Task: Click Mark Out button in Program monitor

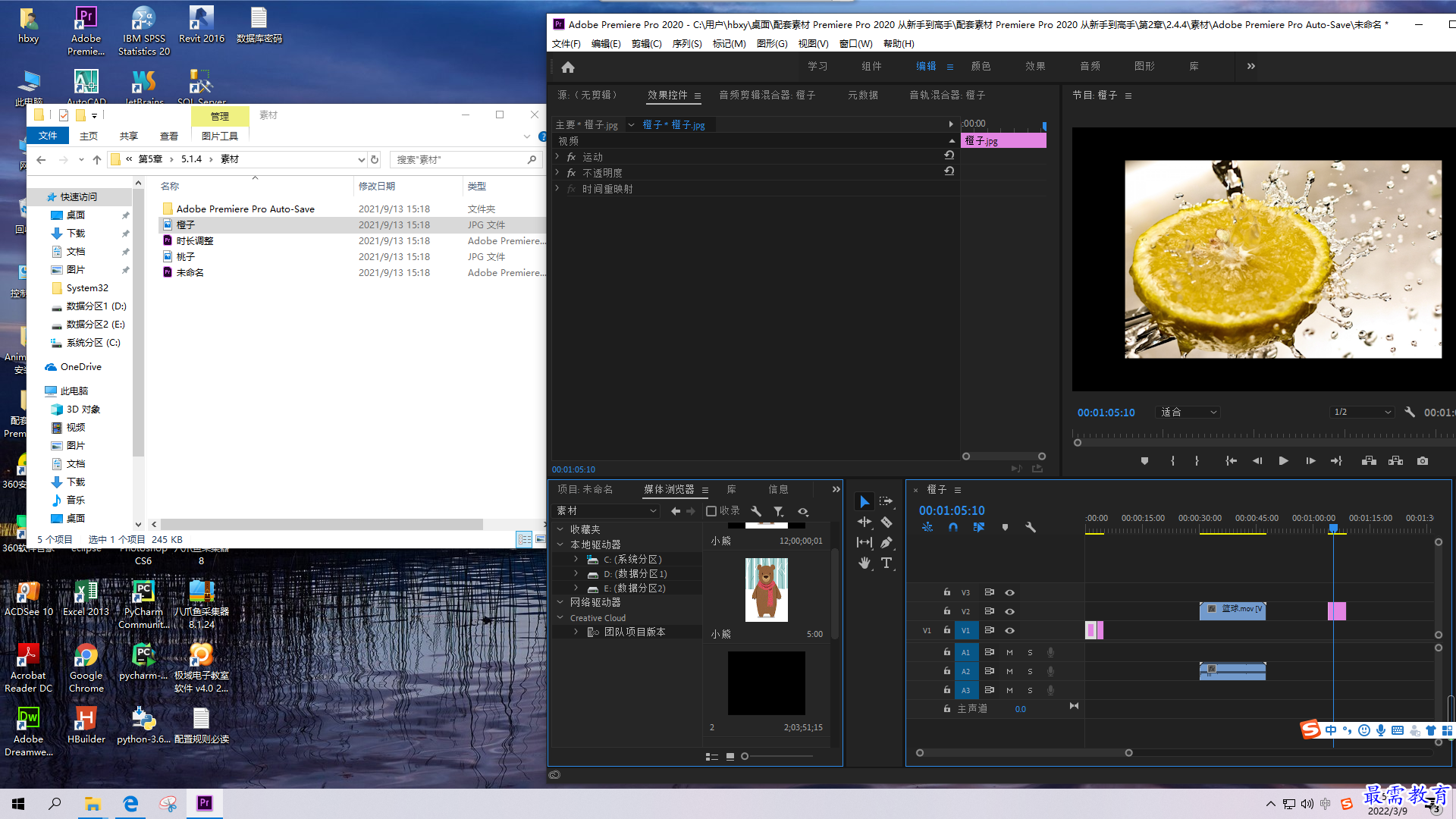Action: [x=1197, y=461]
